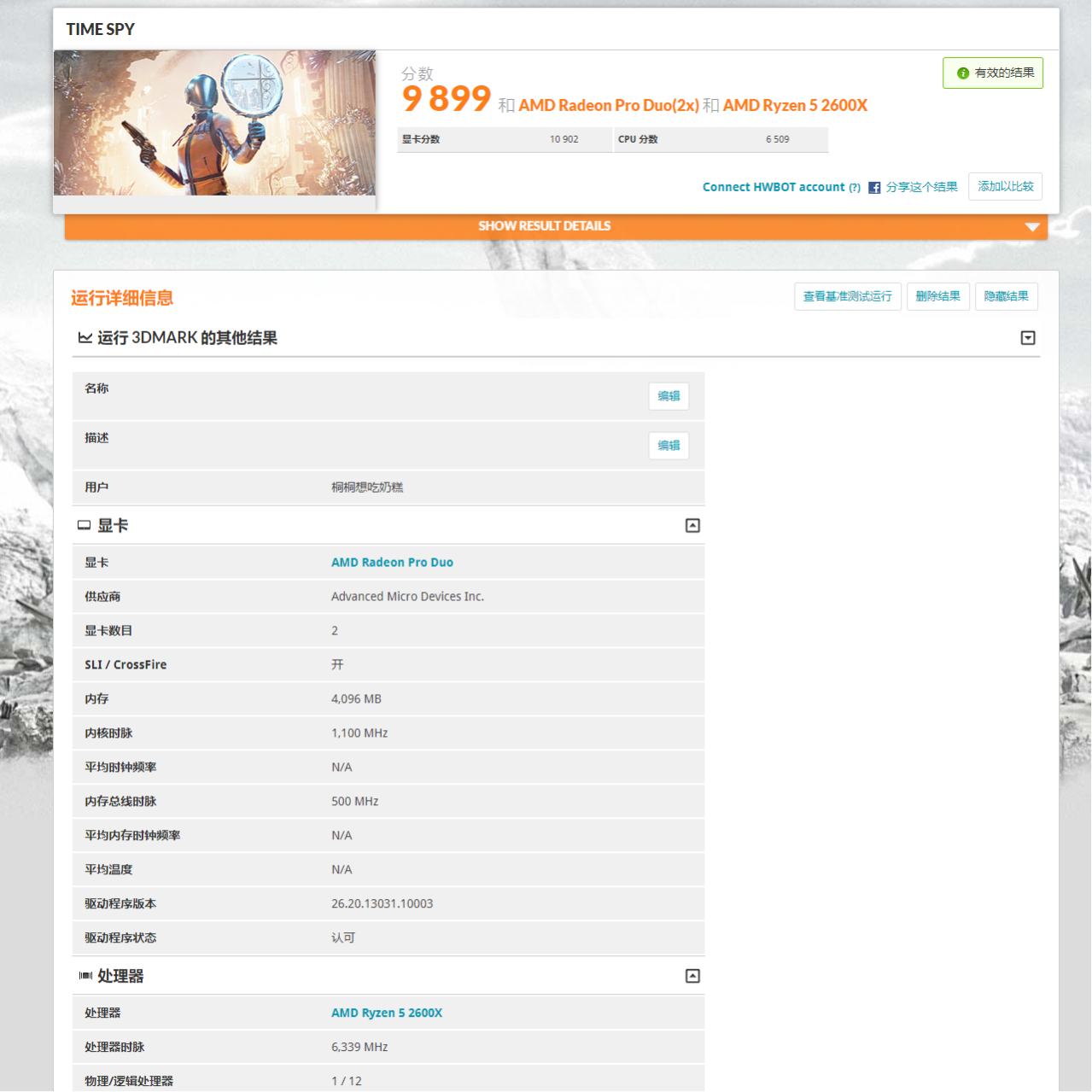Click 删除结果 button
Image resolution: width=1092 pixels, height=1092 pixels.
point(937,296)
